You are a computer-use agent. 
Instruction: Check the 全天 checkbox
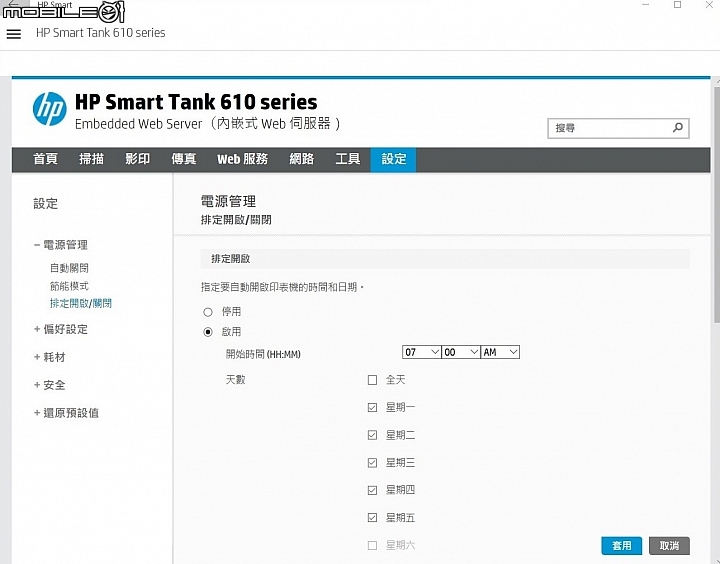(x=372, y=380)
